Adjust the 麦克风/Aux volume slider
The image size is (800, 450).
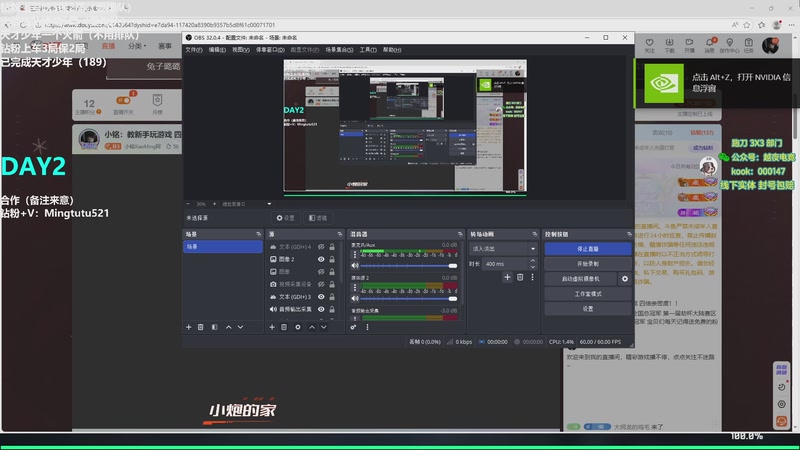(408, 266)
